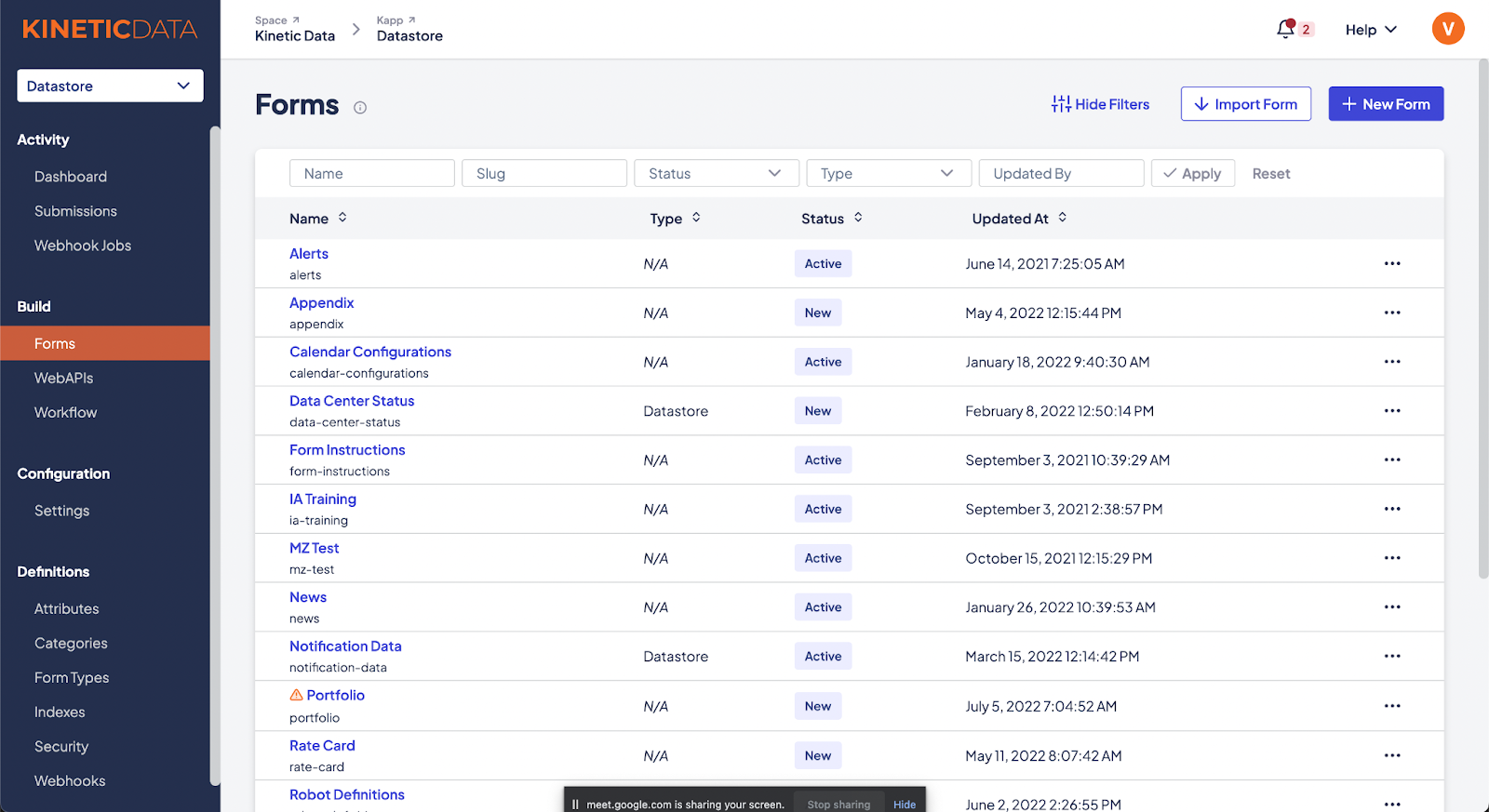This screenshot has width=1489, height=812.
Task: Open actions menu for Appendix row
Action: point(1392,313)
